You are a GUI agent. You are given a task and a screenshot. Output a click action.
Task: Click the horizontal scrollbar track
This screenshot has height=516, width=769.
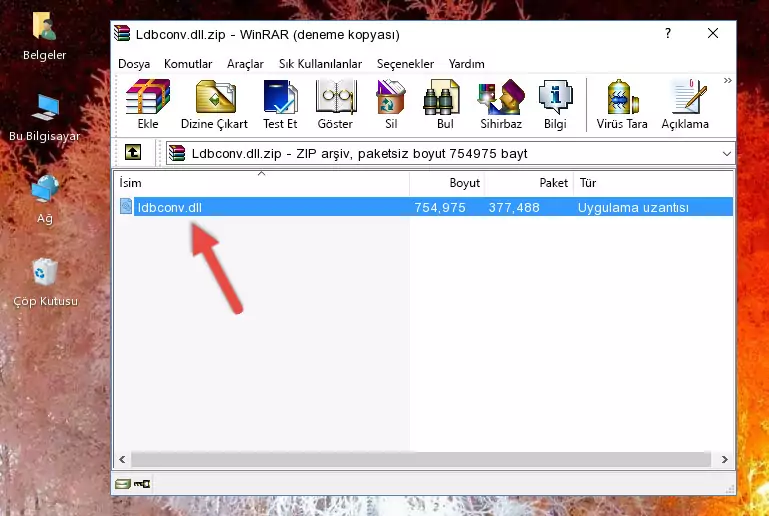point(421,460)
